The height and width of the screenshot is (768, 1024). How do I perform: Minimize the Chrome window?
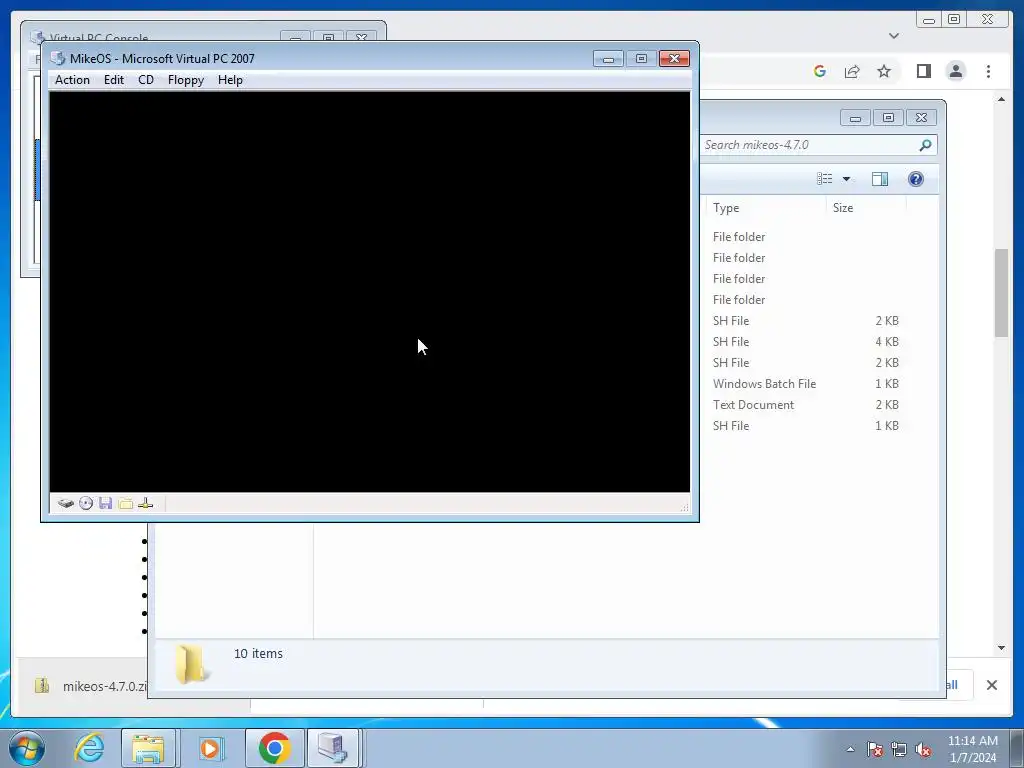(929, 20)
